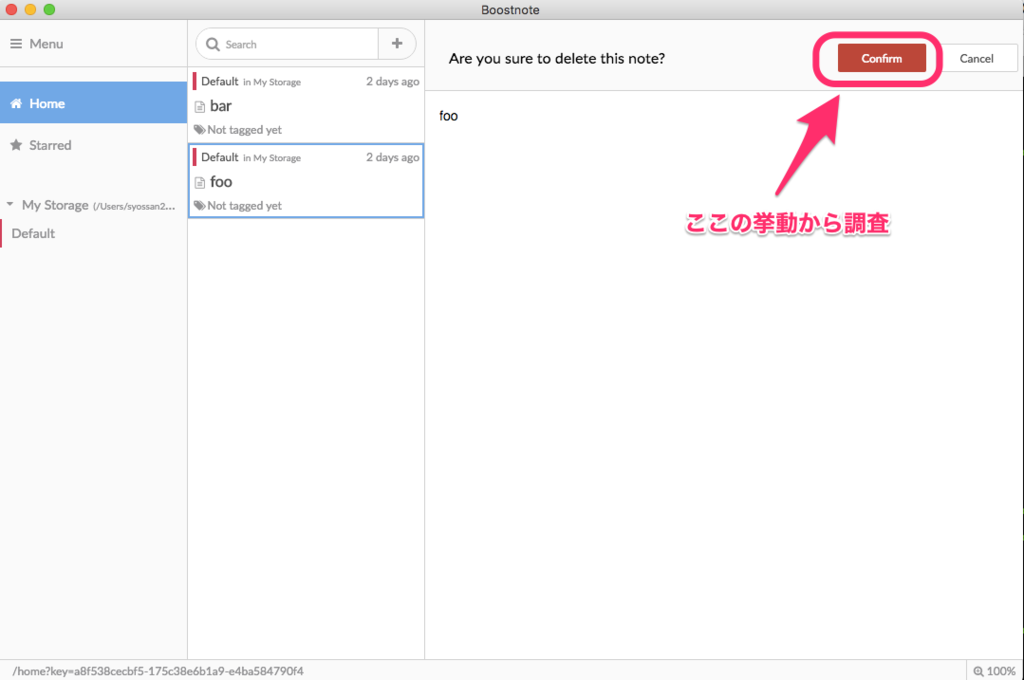Click the zoom magnifier icon in status bar
The image size is (1024, 680).
point(978,671)
